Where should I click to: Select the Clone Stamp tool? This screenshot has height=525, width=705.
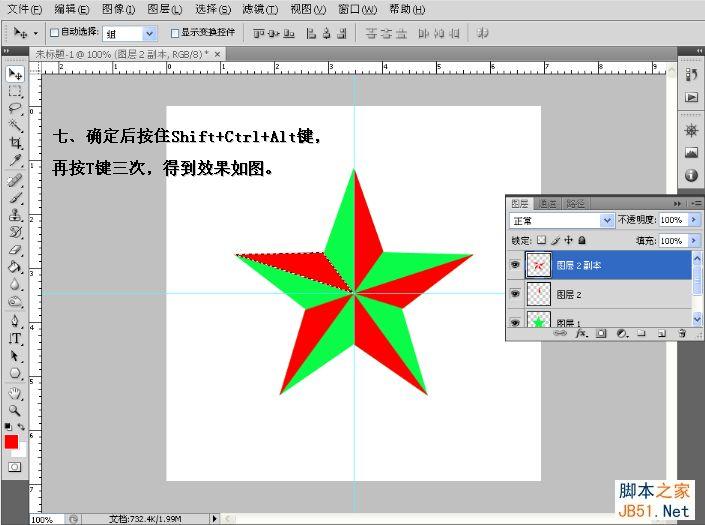click(15, 215)
